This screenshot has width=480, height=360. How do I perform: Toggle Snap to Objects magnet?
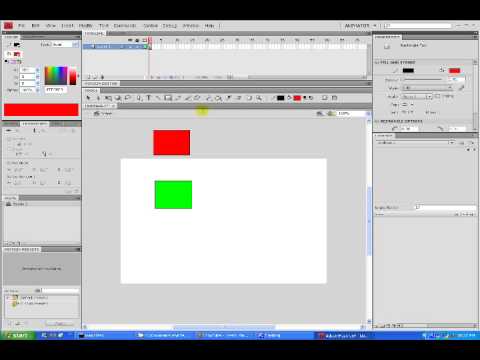click(x=335, y=98)
